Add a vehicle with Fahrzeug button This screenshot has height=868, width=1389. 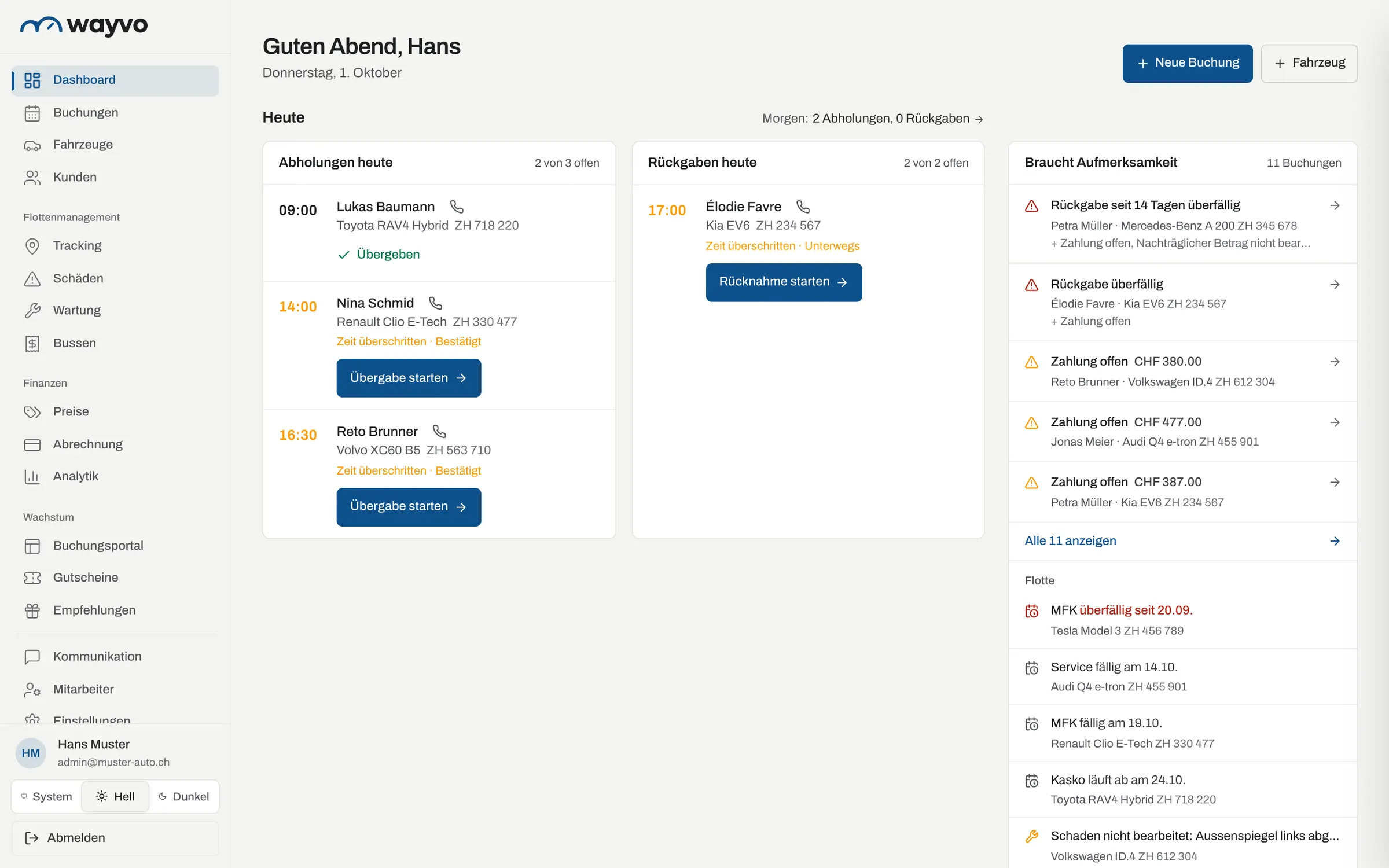point(1309,63)
